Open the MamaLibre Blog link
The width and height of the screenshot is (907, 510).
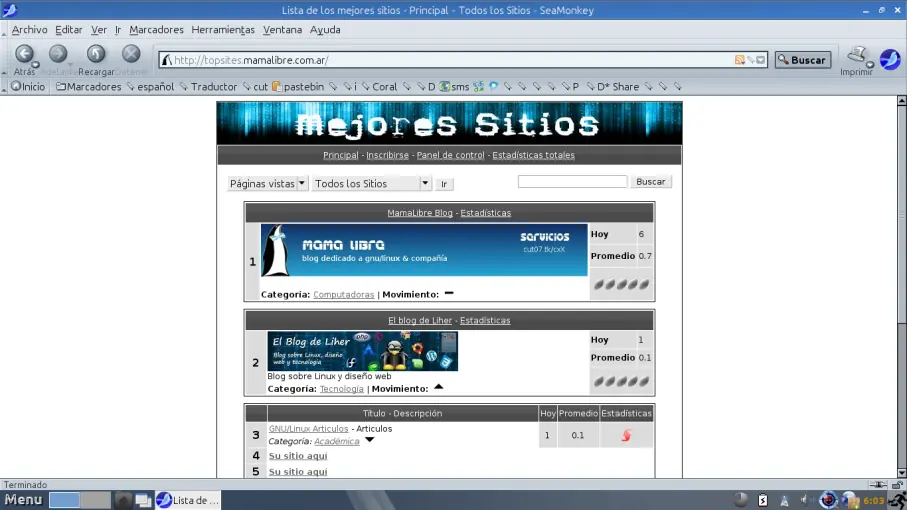tap(420, 213)
